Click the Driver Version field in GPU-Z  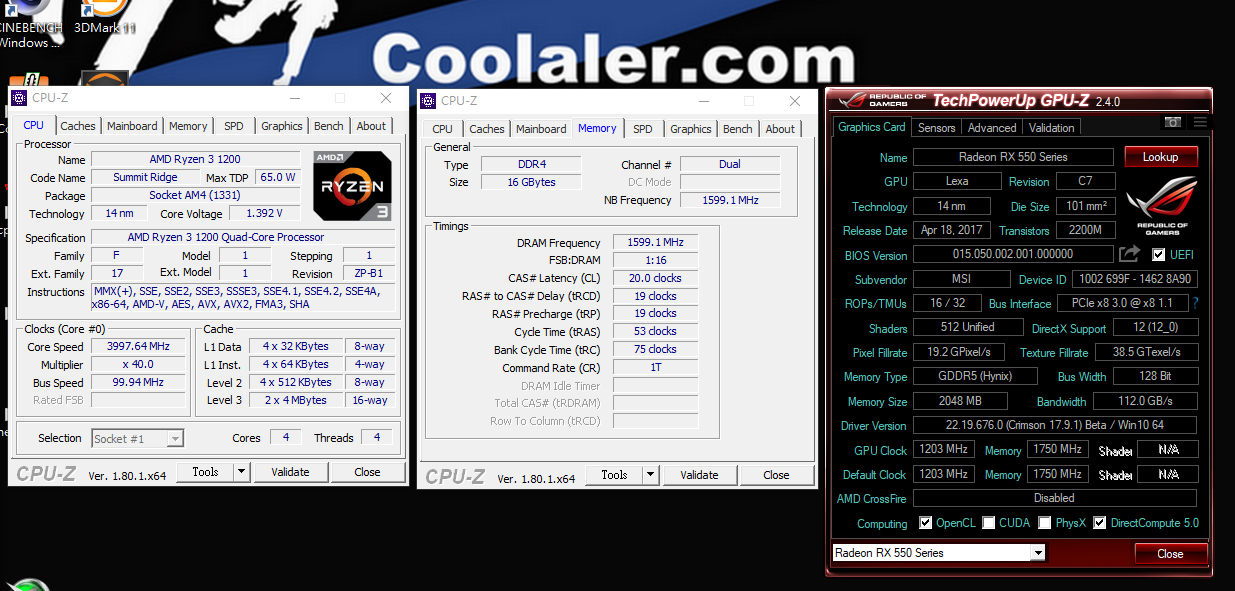pyautogui.click(x=1055, y=426)
